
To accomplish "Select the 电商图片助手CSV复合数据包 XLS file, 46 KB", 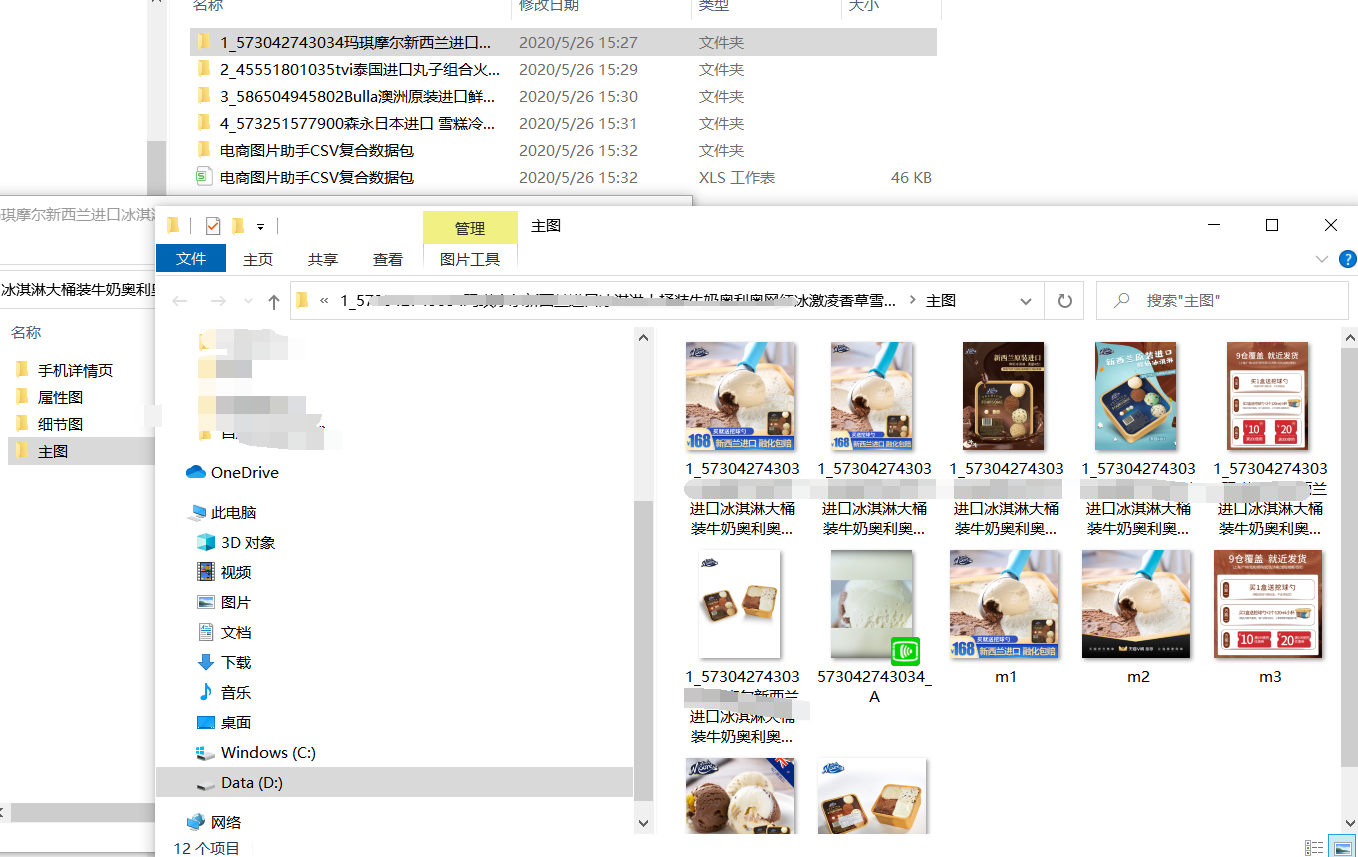I will pyautogui.click(x=563, y=177).
